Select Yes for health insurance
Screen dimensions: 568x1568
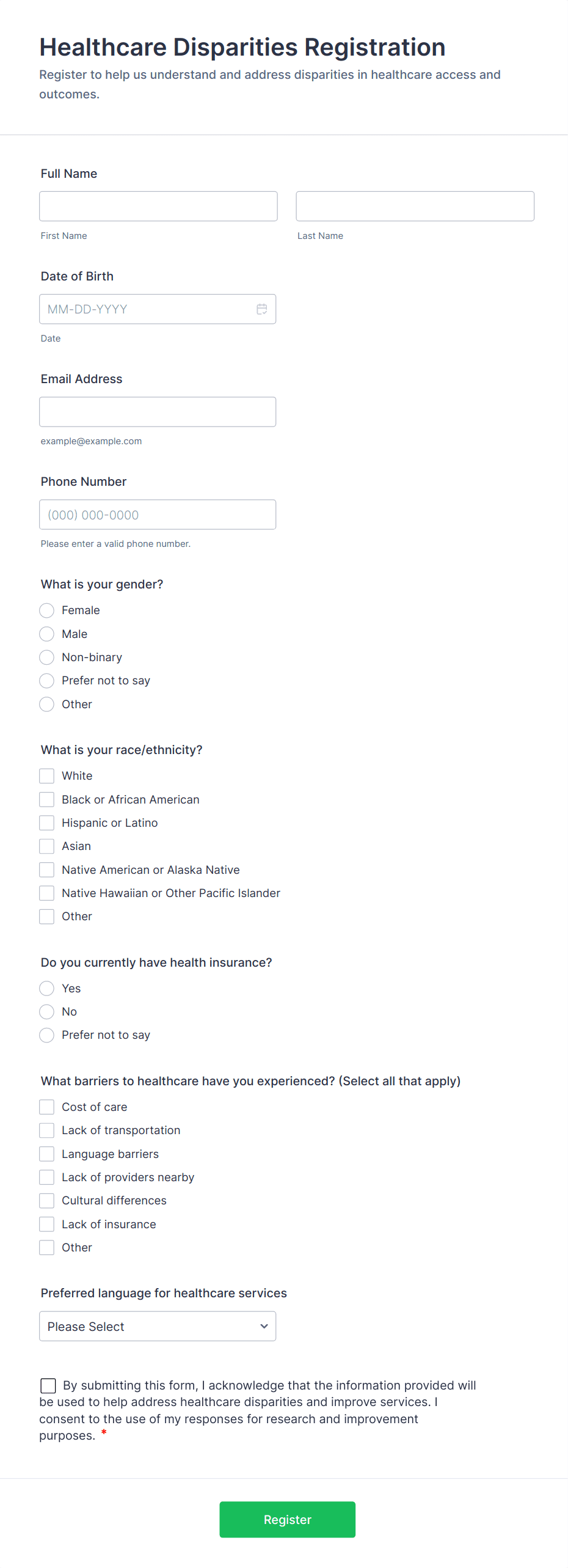pyautogui.click(x=47, y=988)
